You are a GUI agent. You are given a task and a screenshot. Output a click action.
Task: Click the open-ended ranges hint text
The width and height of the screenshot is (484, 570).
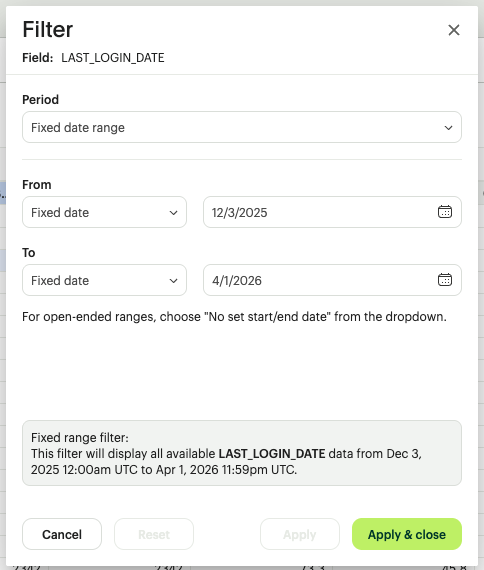(x=234, y=317)
